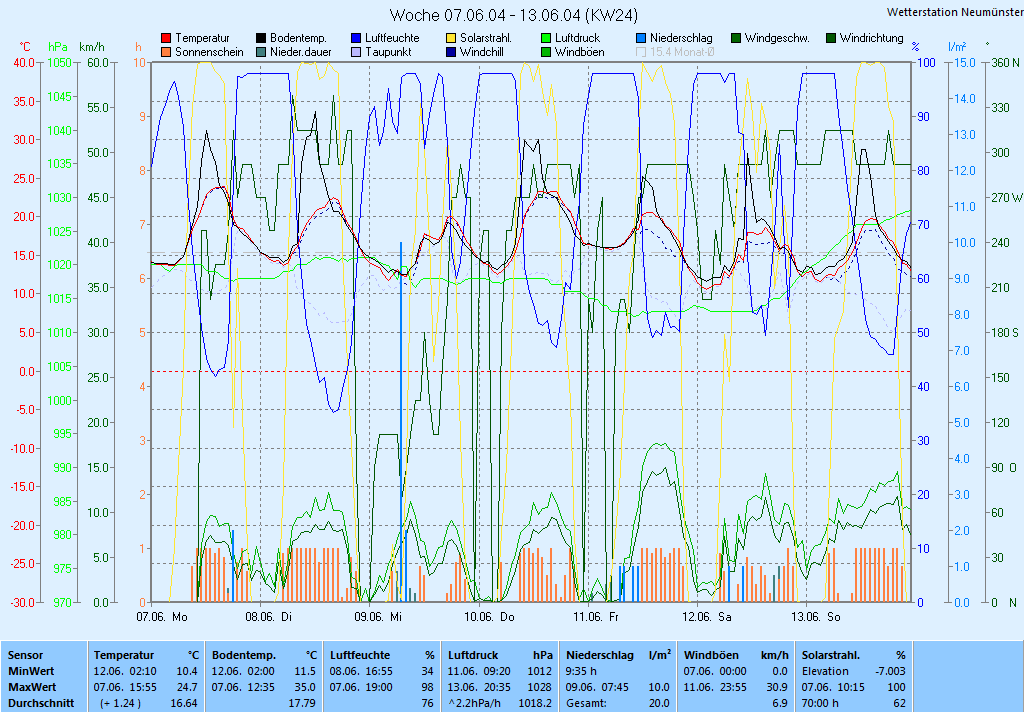Click the yellow Solarstrahl. legend swatch
1024x712 pixels.
coord(451,39)
